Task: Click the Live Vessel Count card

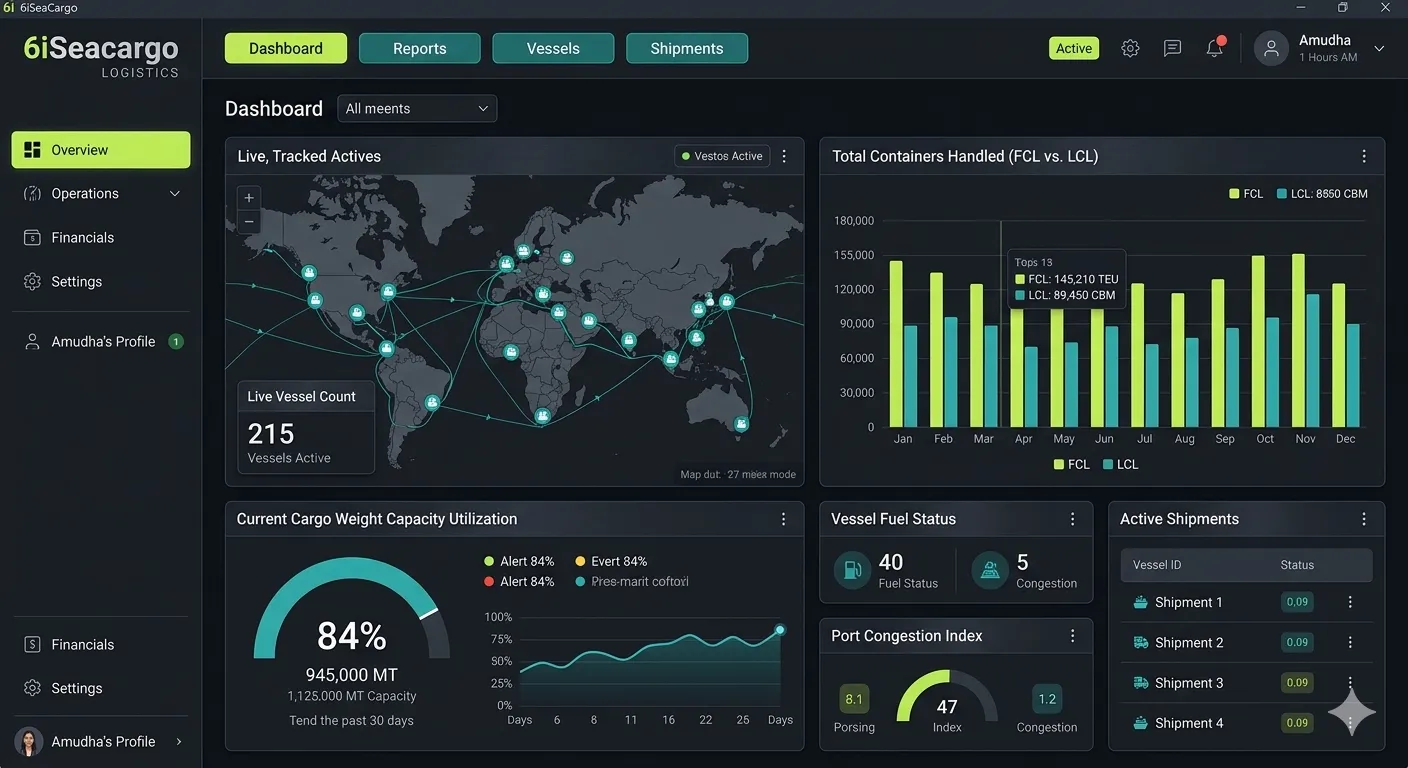Action: pos(306,427)
